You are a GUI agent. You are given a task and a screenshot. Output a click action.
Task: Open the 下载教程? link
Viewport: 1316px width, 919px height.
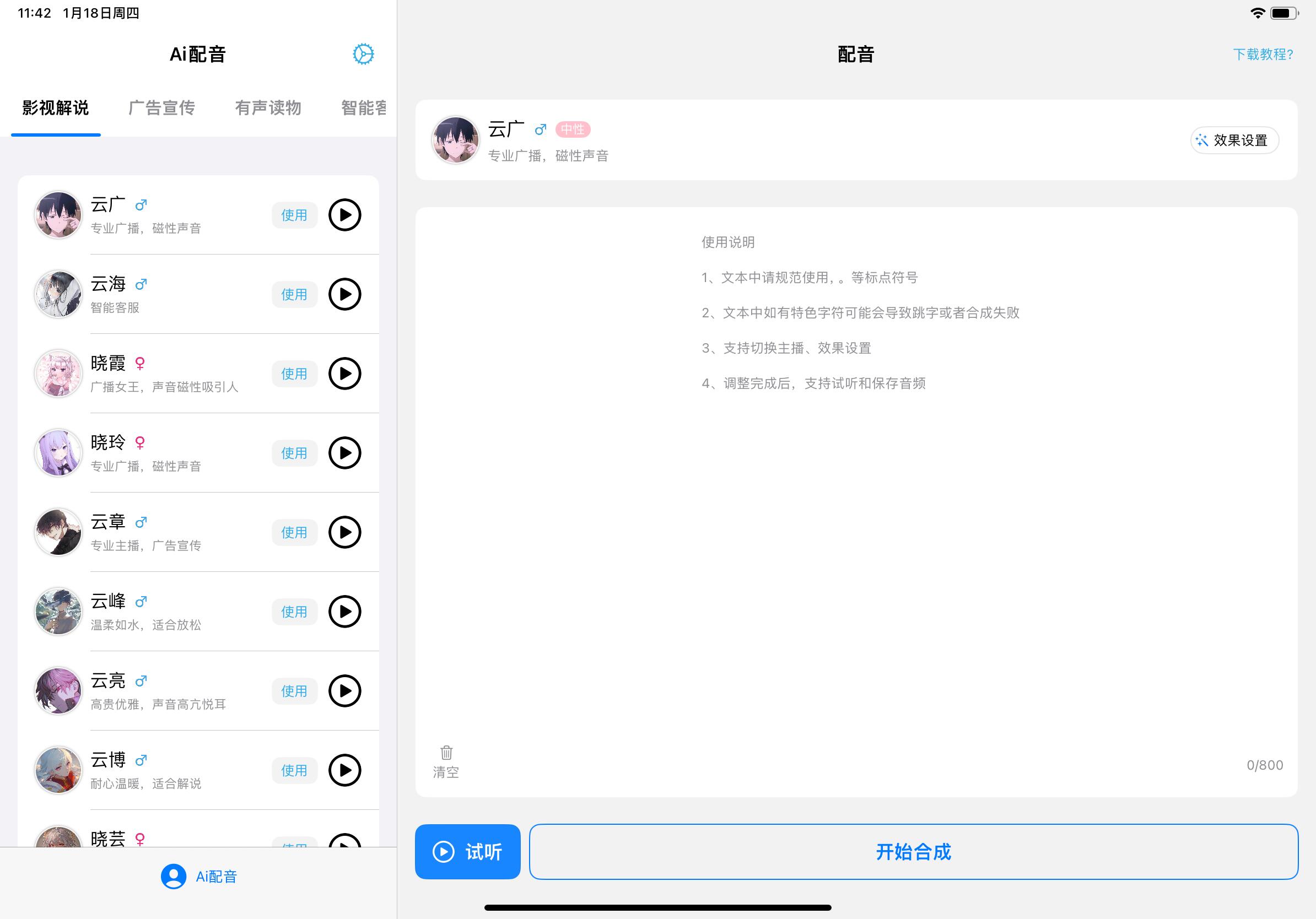(x=1263, y=55)
